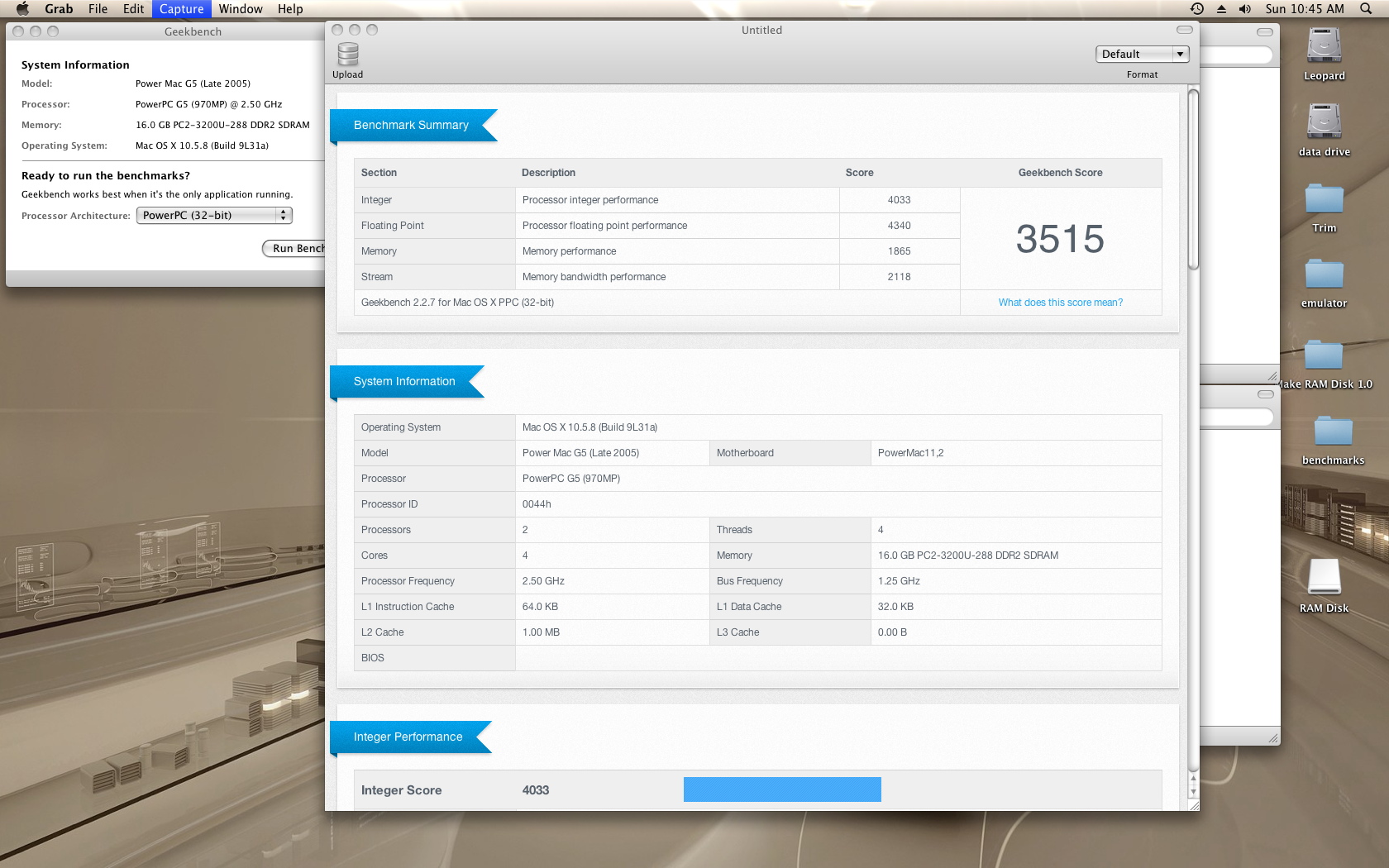
Task: Click the scrollbar down arrow in results window
Action: pos(1193,793)
